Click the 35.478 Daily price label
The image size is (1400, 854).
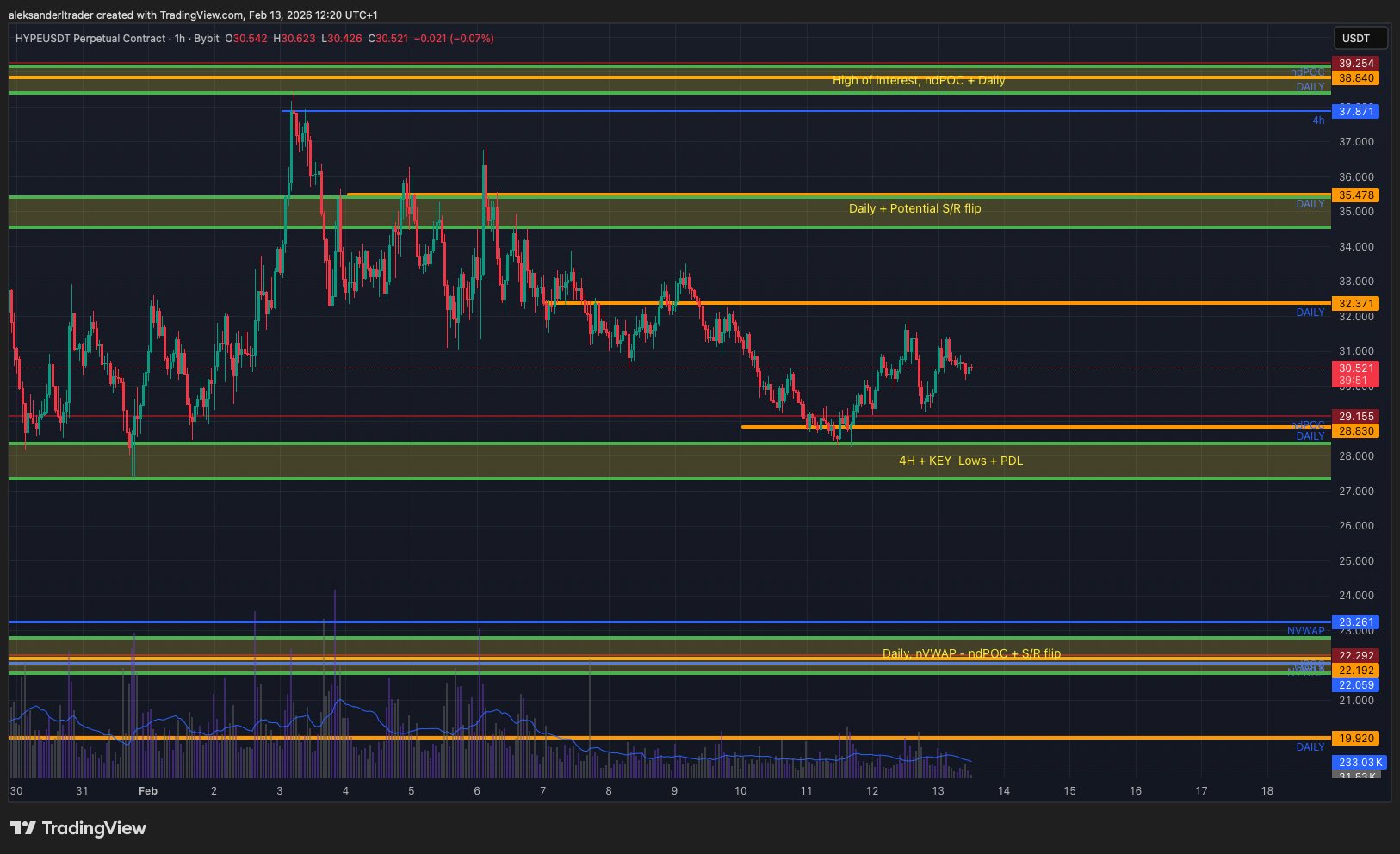click(x=1355, y=195)
